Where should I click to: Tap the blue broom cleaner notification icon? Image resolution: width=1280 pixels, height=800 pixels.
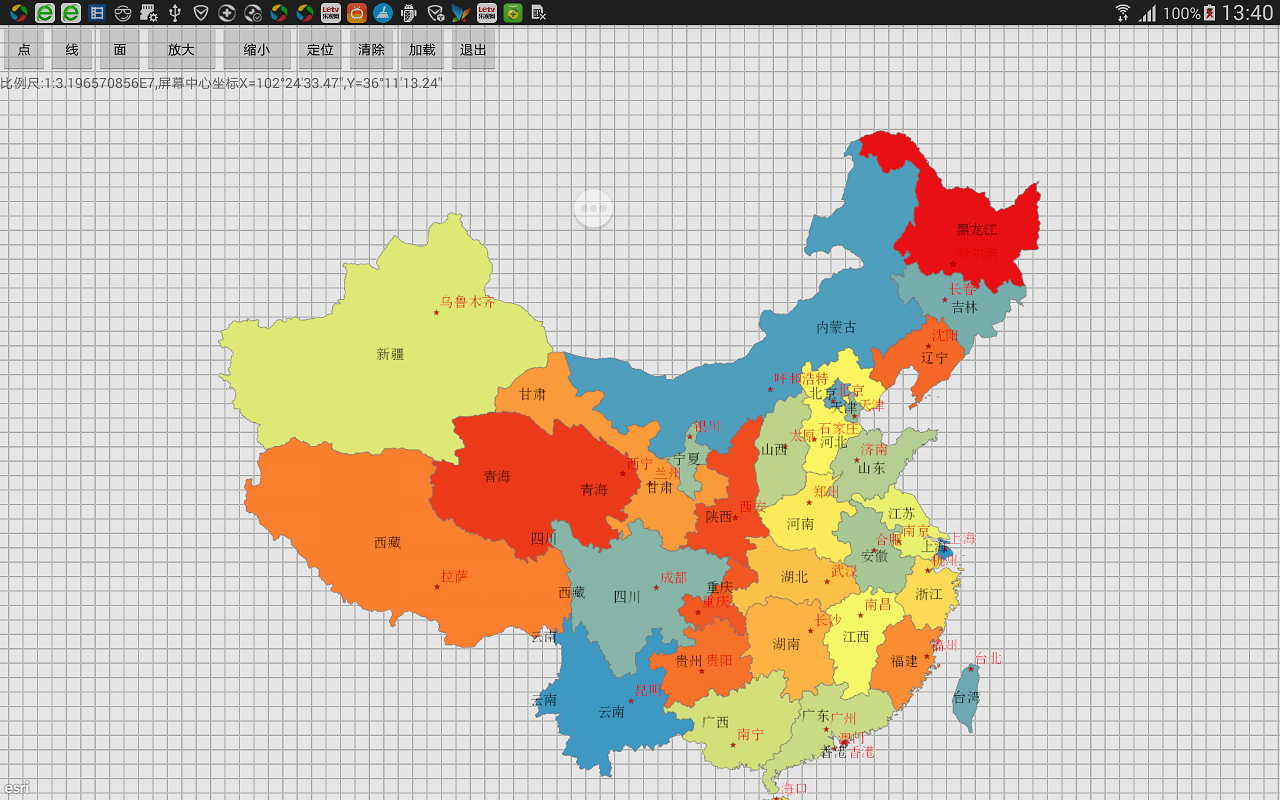point(383,13)
